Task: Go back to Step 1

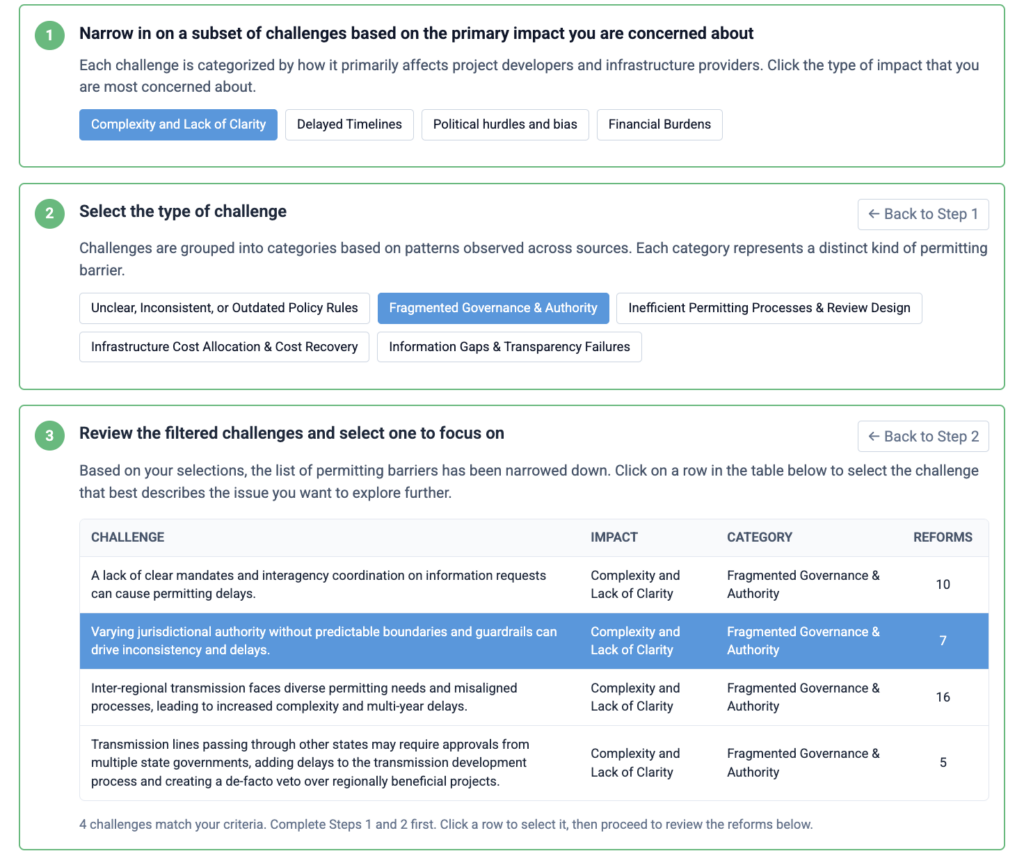Action: pos(922,214)
